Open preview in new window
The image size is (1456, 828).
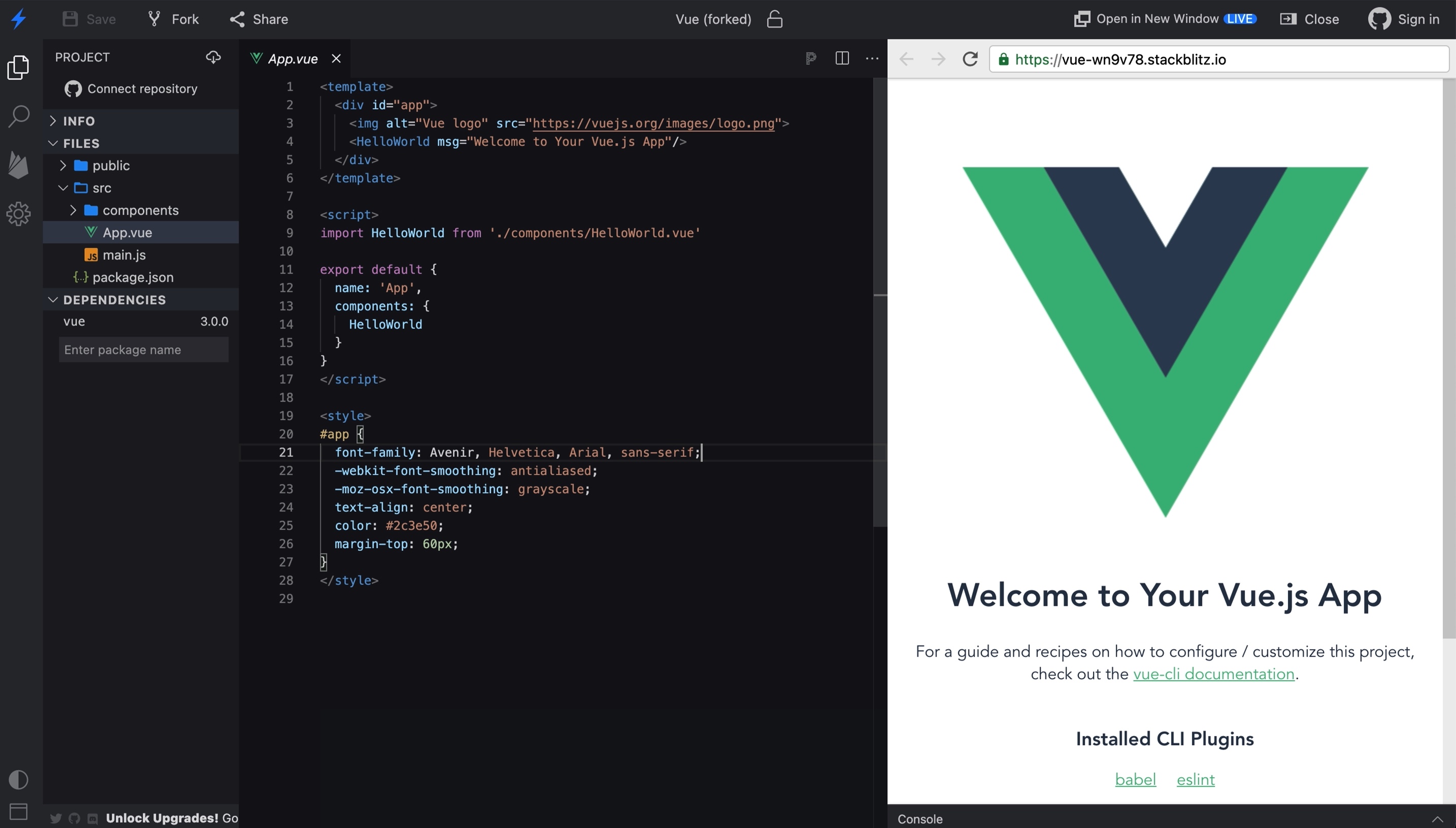(1165, 19)
